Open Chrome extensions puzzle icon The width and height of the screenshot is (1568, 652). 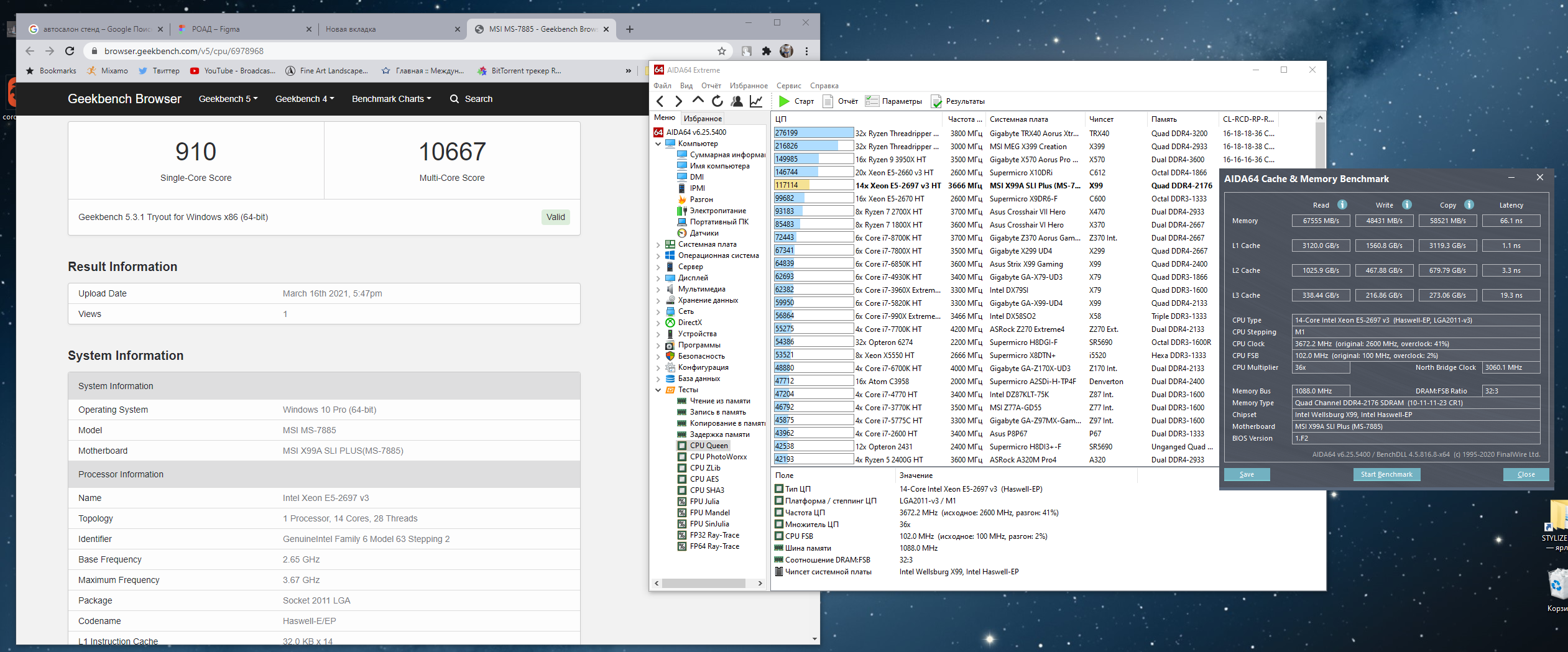tap(767, 51)
